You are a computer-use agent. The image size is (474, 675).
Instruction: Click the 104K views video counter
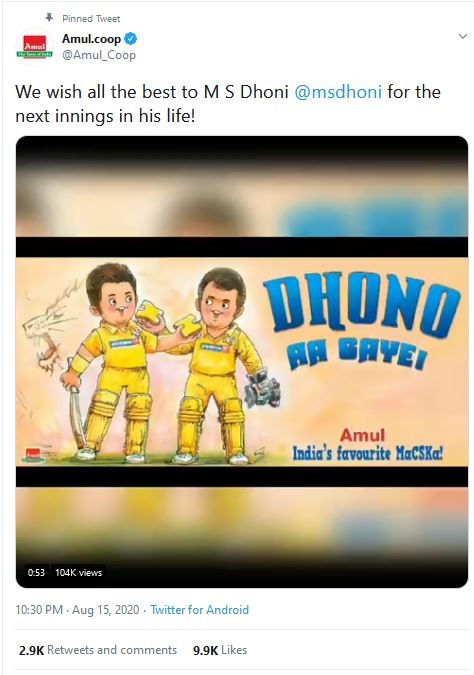[78, 573]
